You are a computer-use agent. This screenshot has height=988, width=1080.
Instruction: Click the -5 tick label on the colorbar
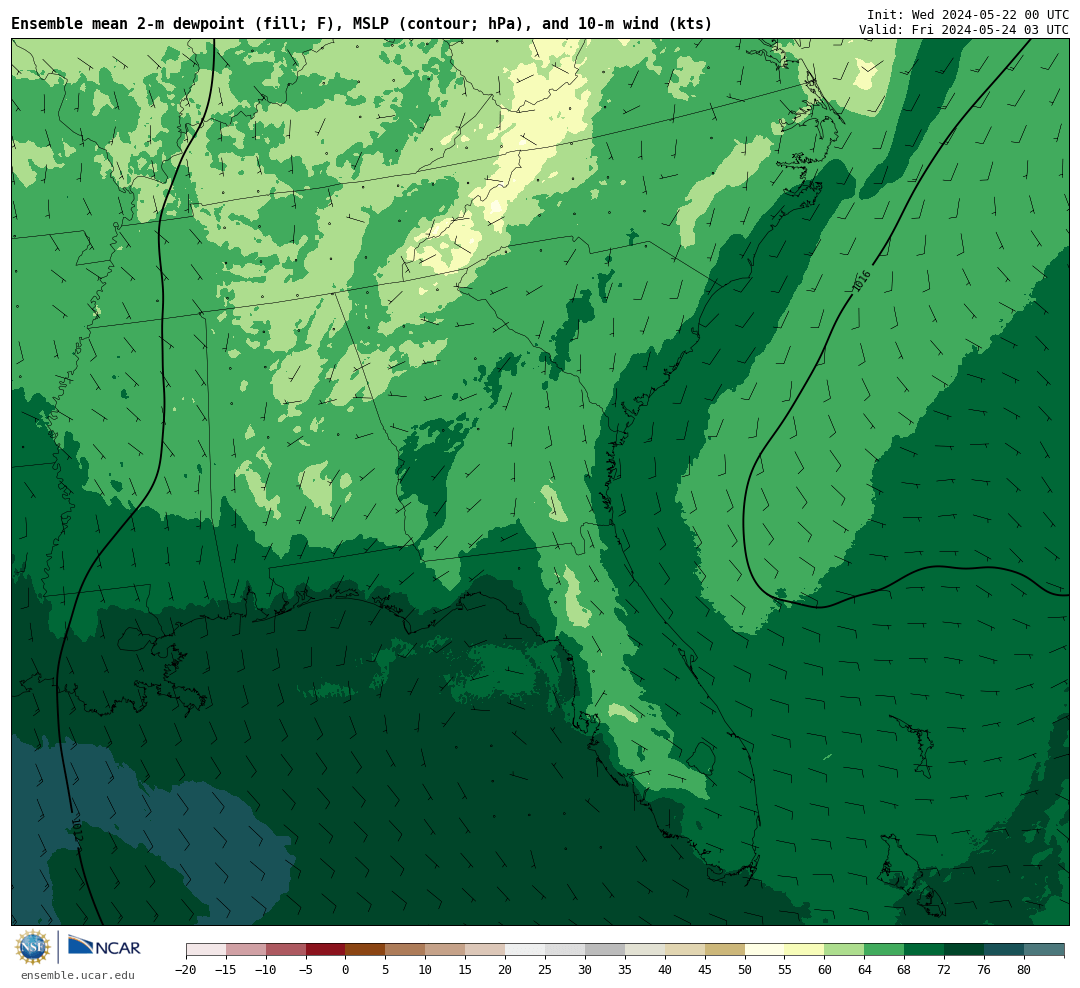click(306, 969)
